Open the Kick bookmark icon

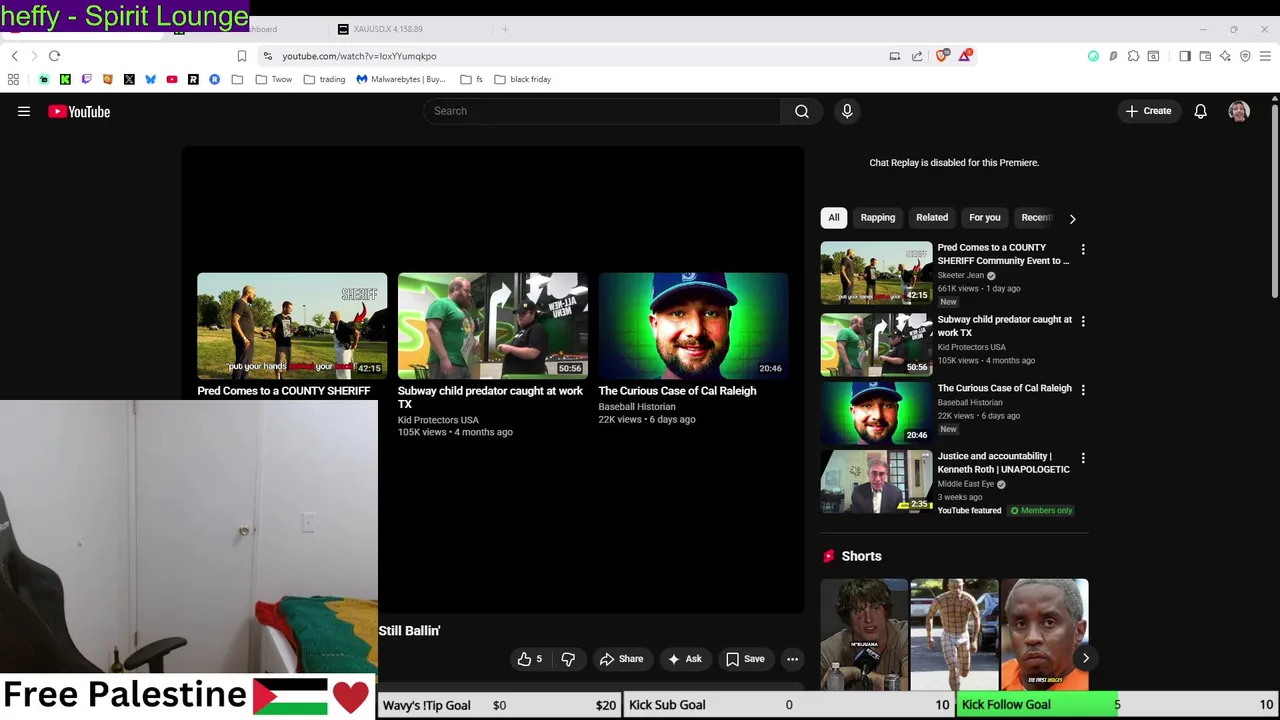pos(65,79)
